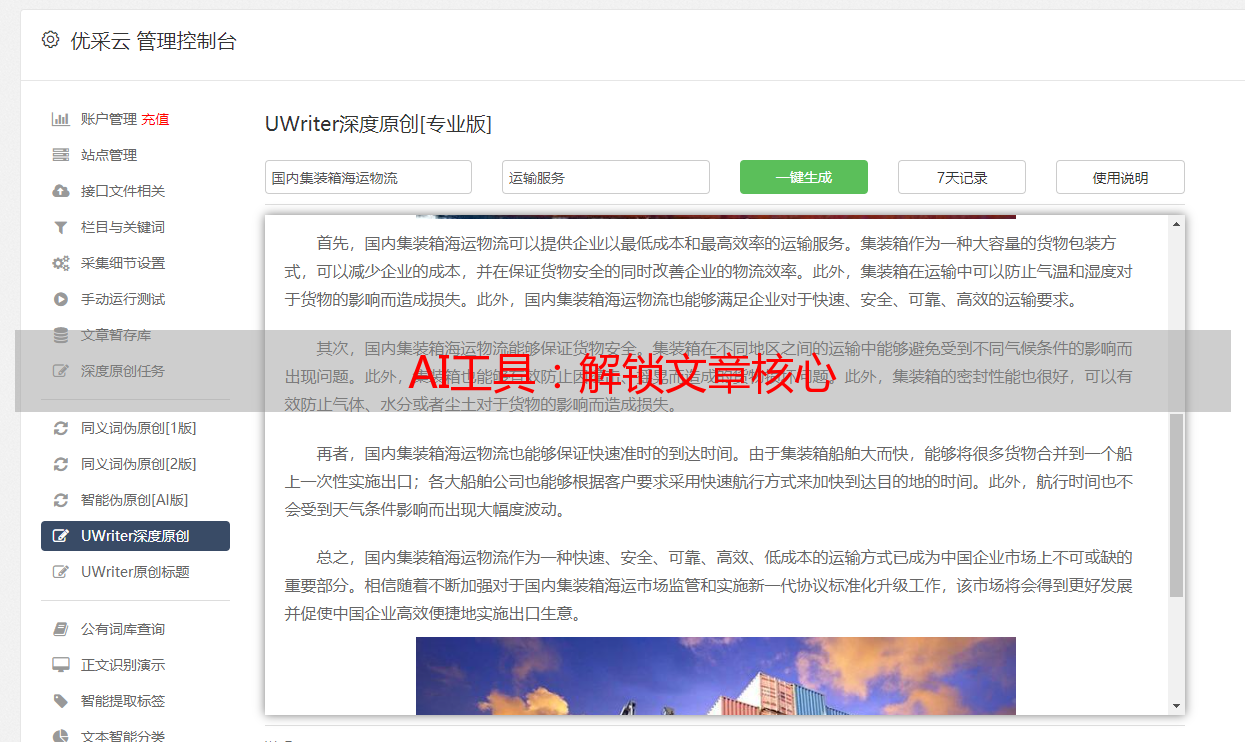Viewport: 1245px width, 742px height.
Task: Open the UWriter原创标题 page
Action: coord(135,572)
